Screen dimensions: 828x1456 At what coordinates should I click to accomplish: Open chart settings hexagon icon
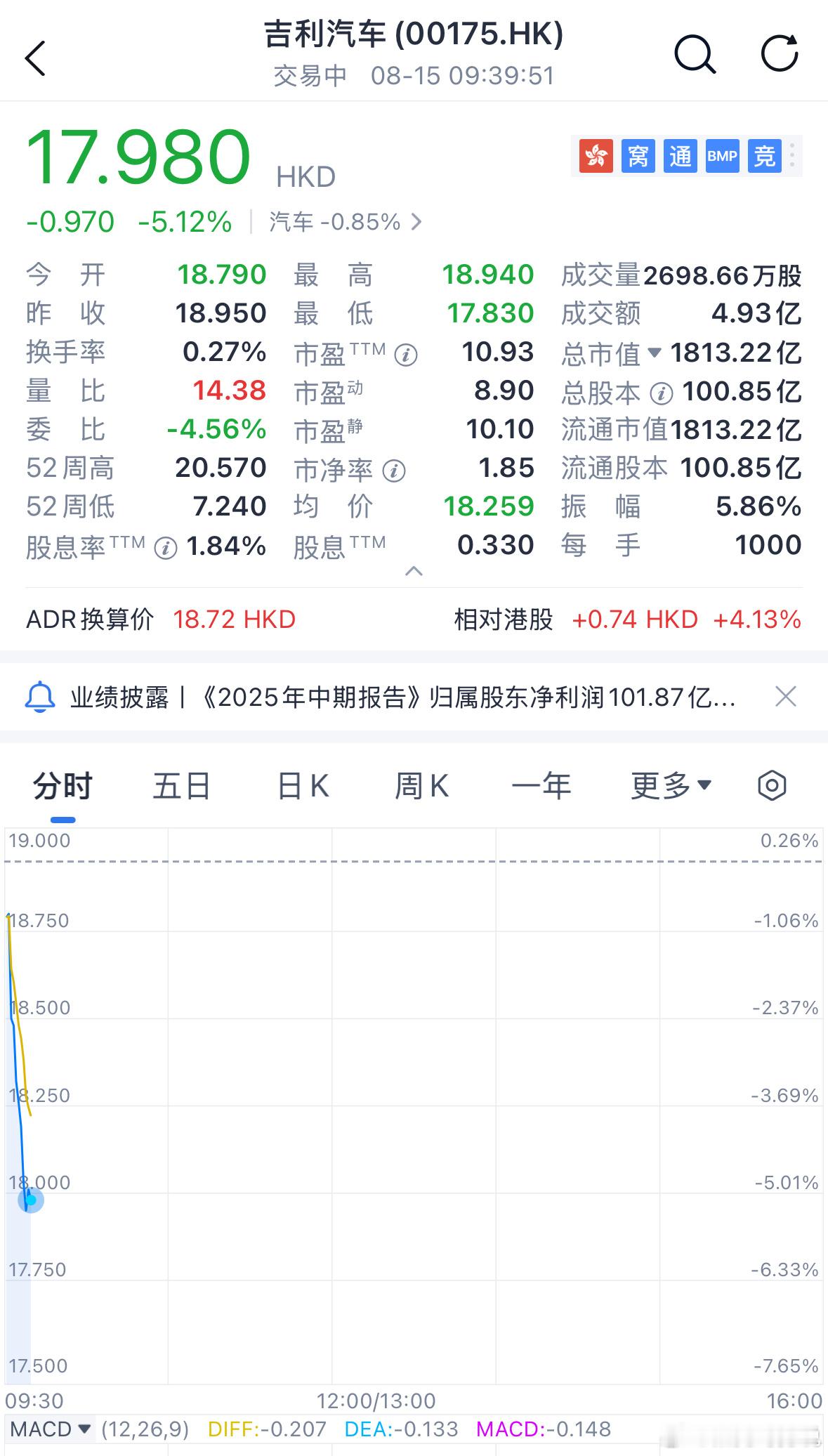[x=772, y=785]
